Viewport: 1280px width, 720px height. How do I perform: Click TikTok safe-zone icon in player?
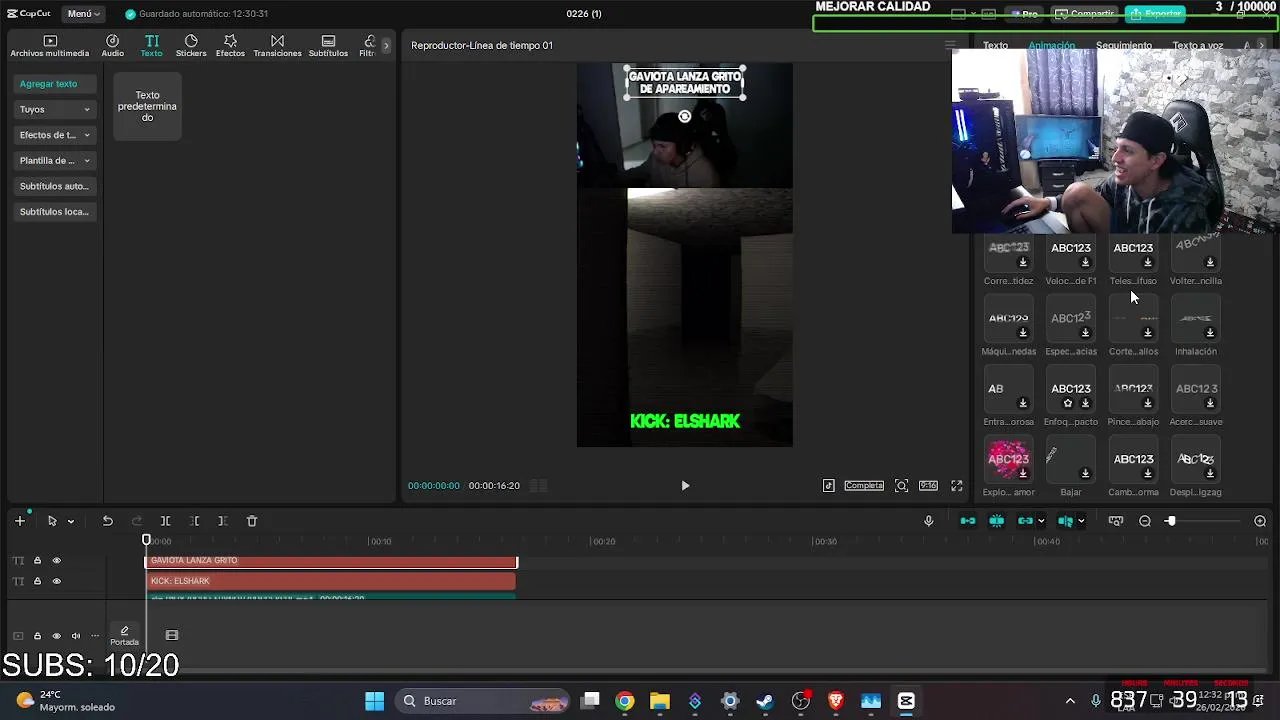coord(829,486)
